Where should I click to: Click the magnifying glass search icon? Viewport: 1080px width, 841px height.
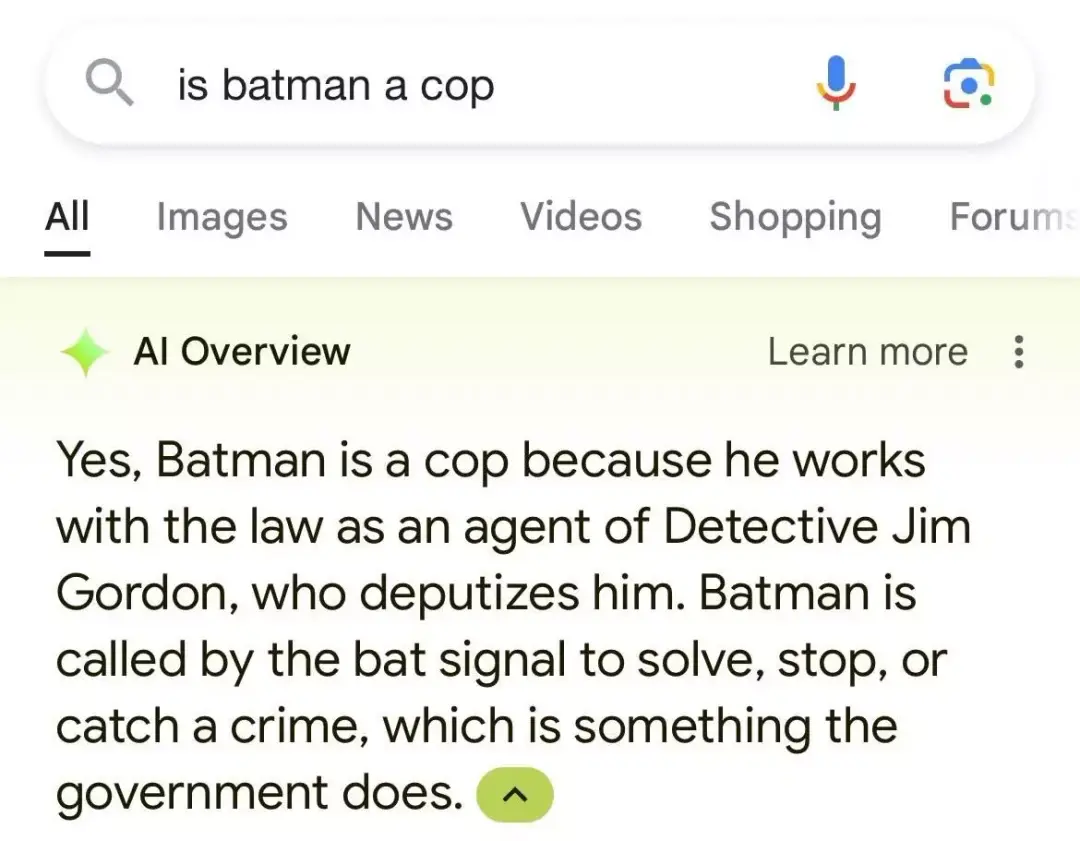point(109,83)
